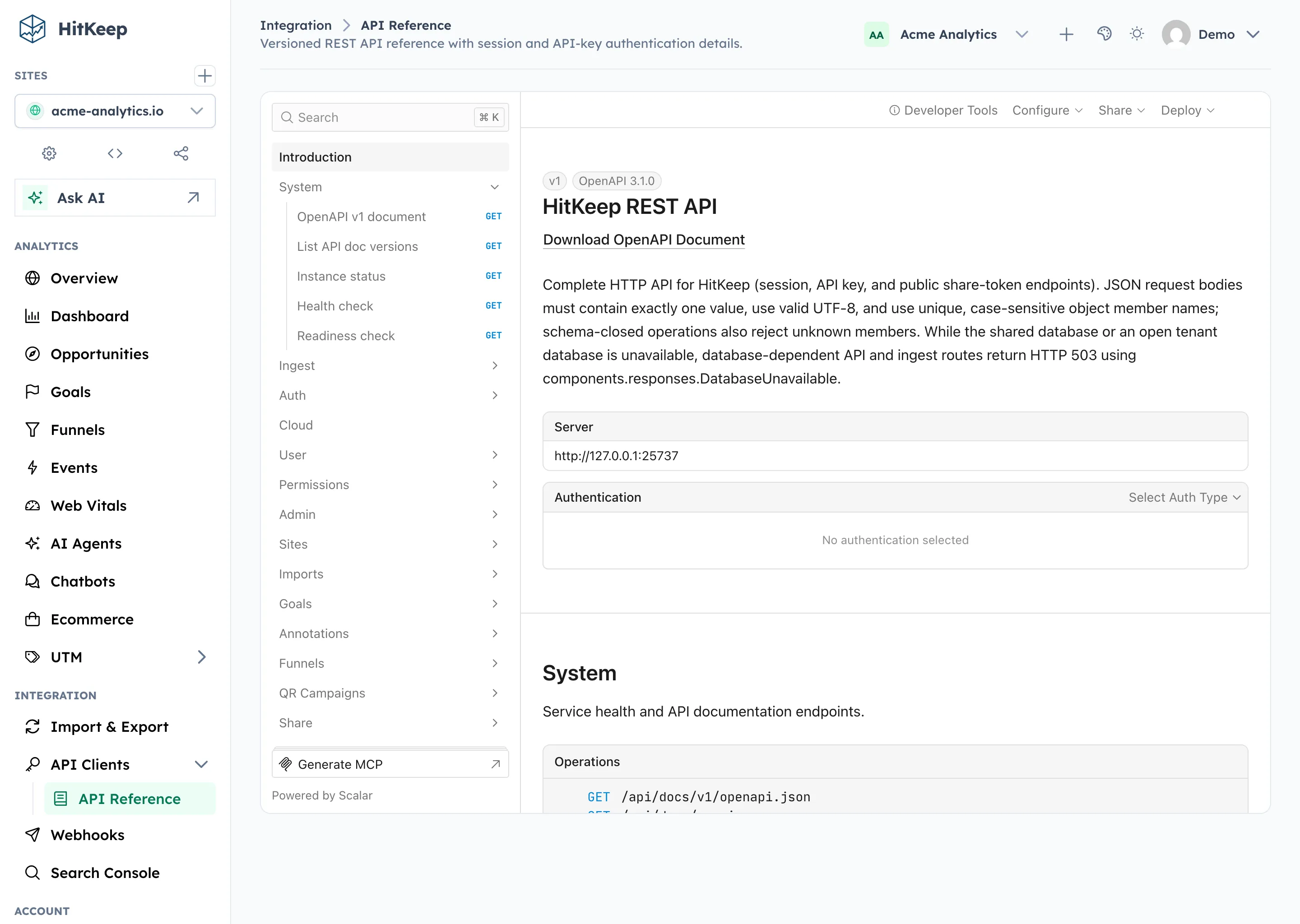Navigate to Opportunities
1300x924 pixels.
(115, 354)
